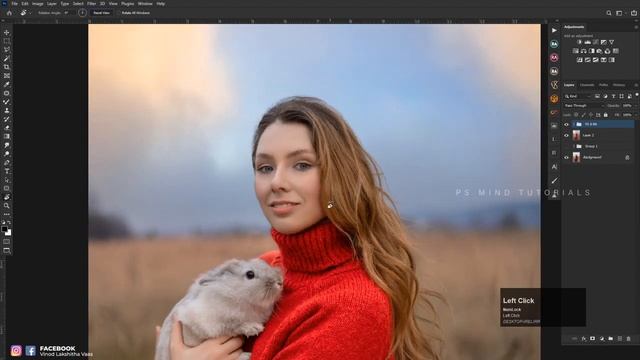Viewport: 640px width, 360px height.
Task: Select the Brush tool
Action: click(7, 102)
